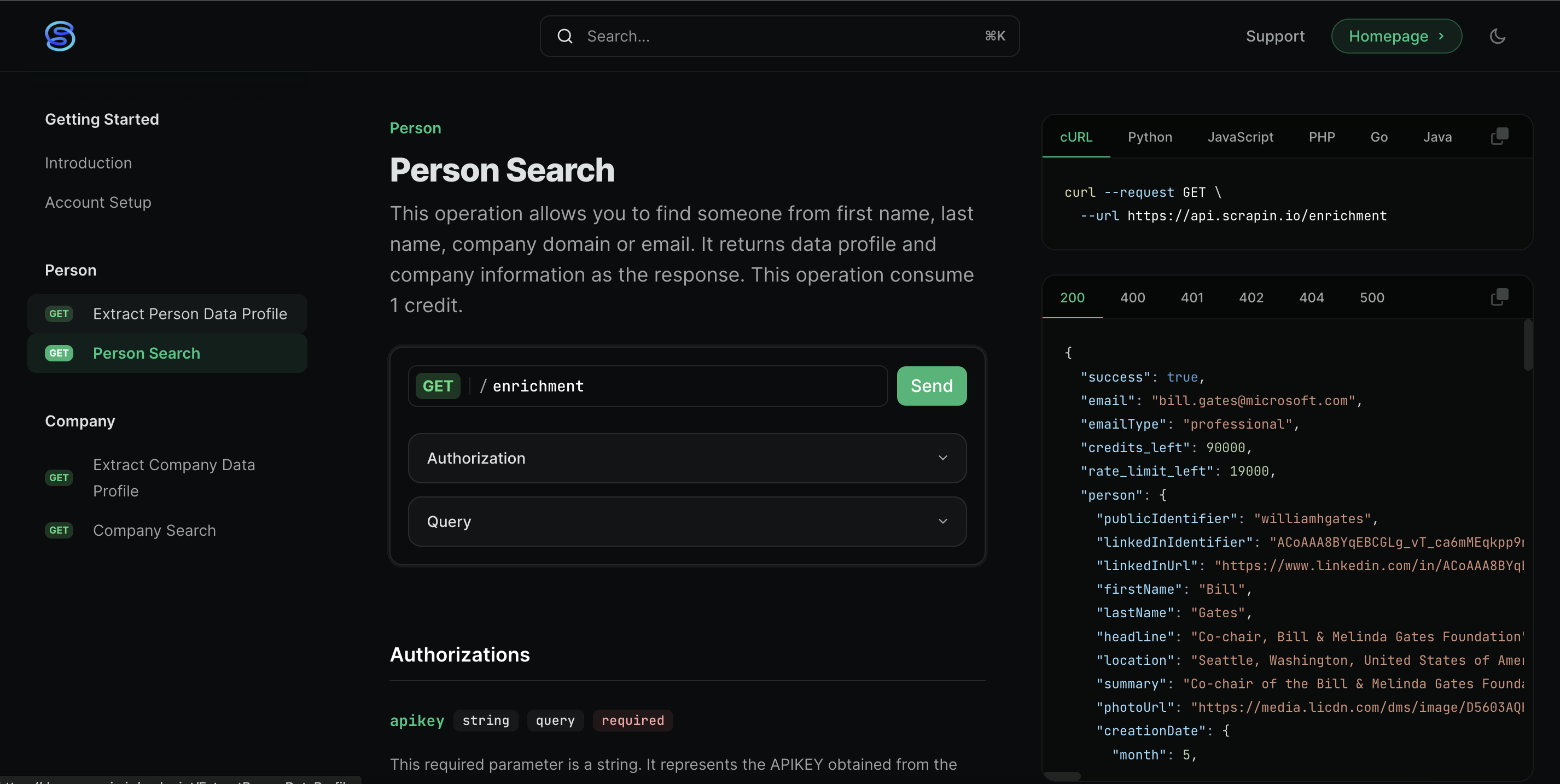Click the Person Search page title

(502, 170)
